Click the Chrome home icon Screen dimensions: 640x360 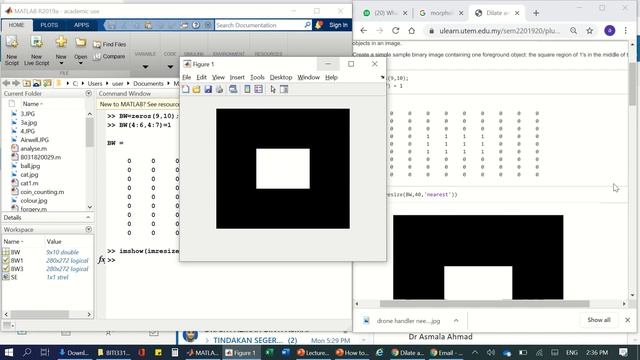[x=411, y=31]
